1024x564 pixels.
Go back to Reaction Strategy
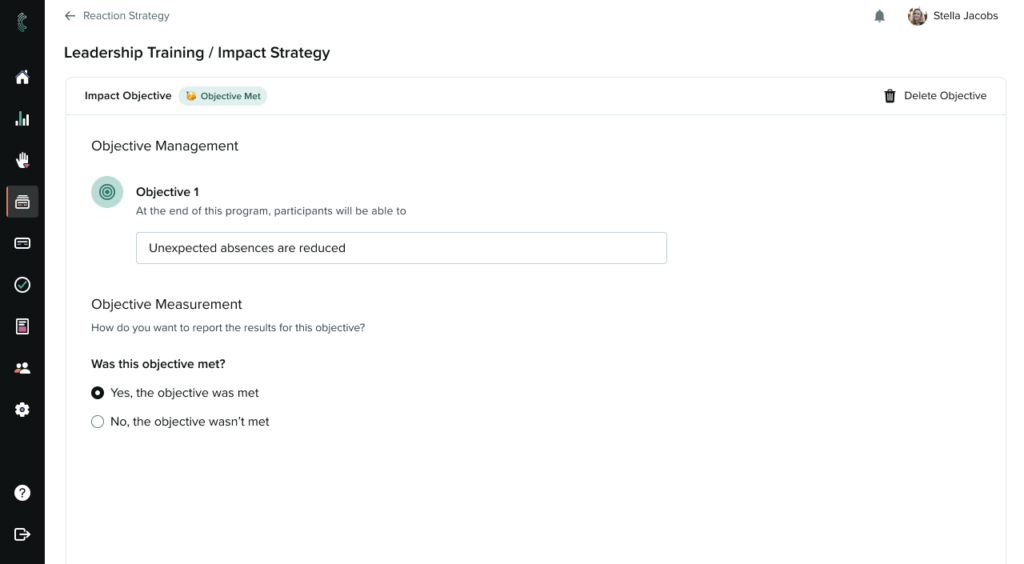pyautogui.click(x=117, y=16)
